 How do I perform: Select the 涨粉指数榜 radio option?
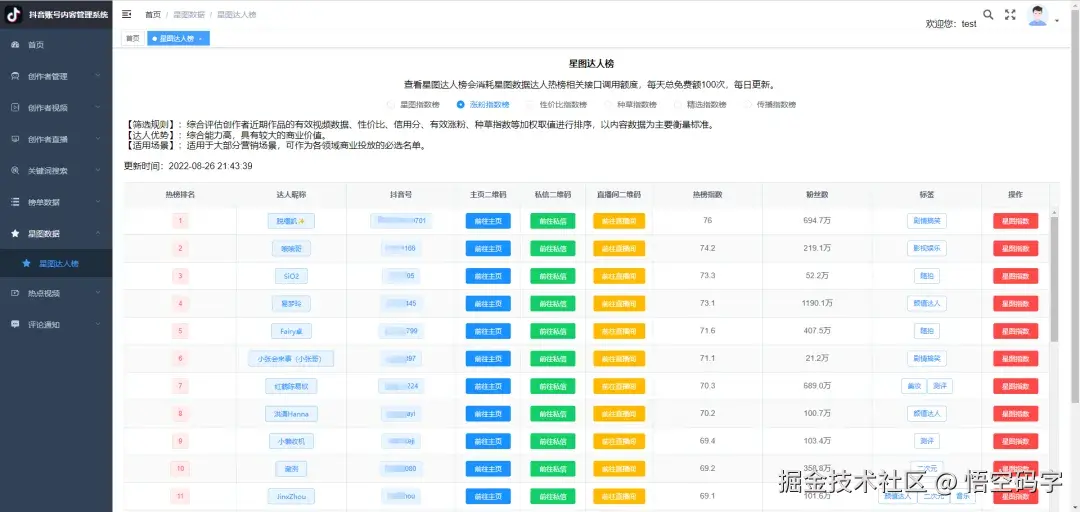483,105
